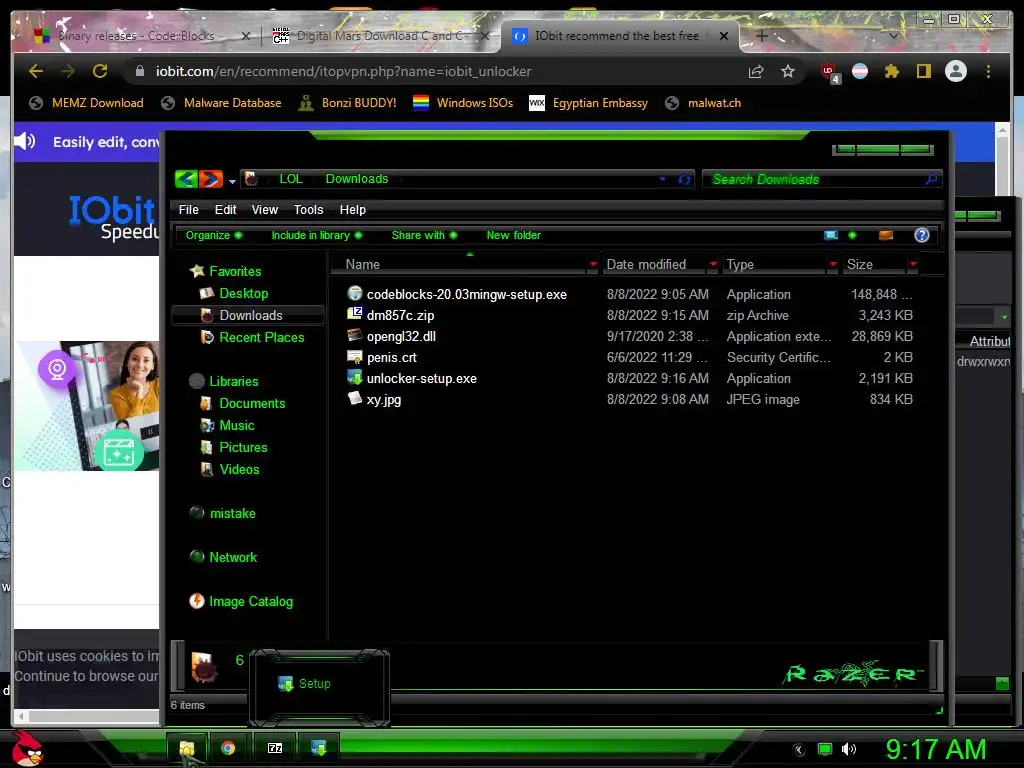
Task: Open the Malware Database bookmark
Action: pyautogui.click(x=221, y=103)
